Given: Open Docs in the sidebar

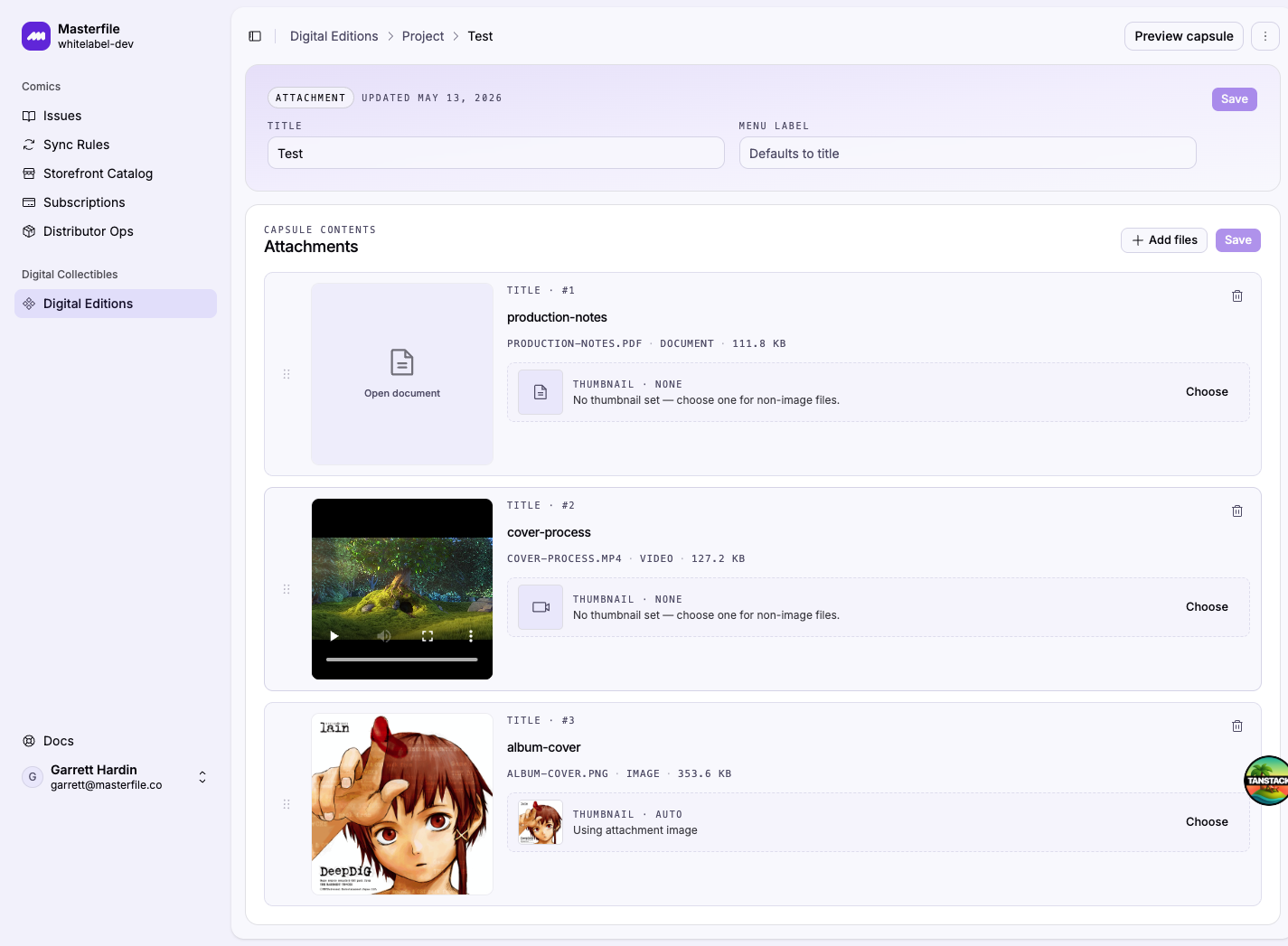Looking at the screenshot, I should 116,741.
